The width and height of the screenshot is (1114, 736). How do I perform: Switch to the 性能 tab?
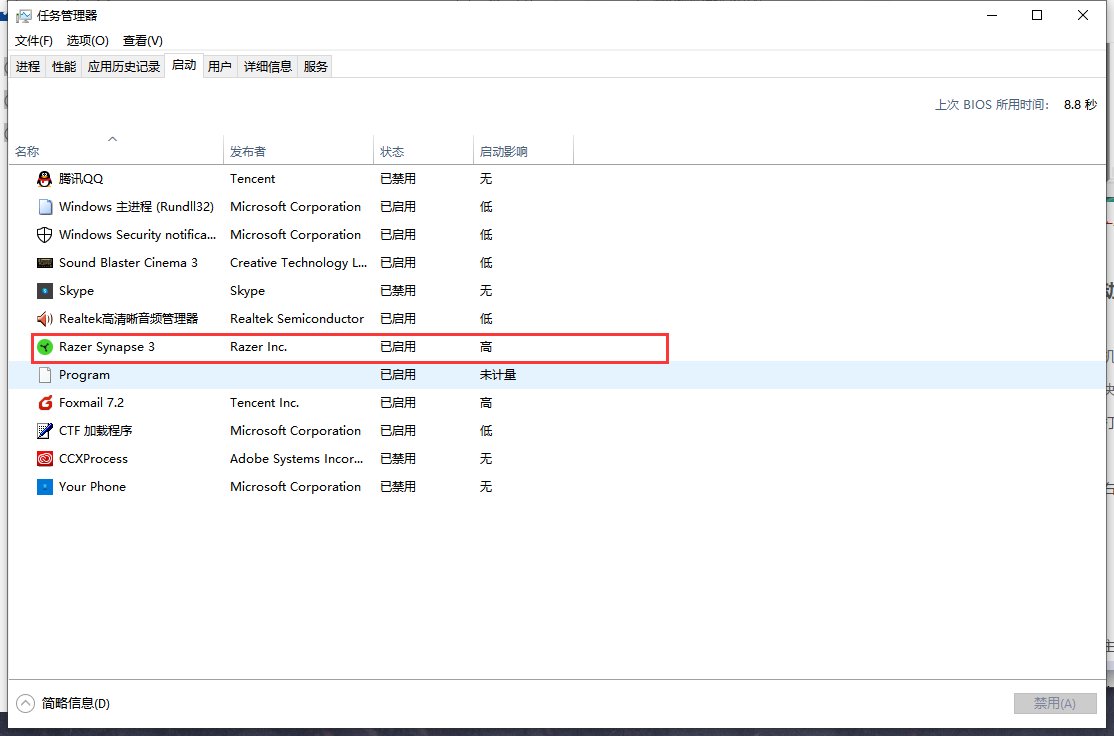coord(64,67)
